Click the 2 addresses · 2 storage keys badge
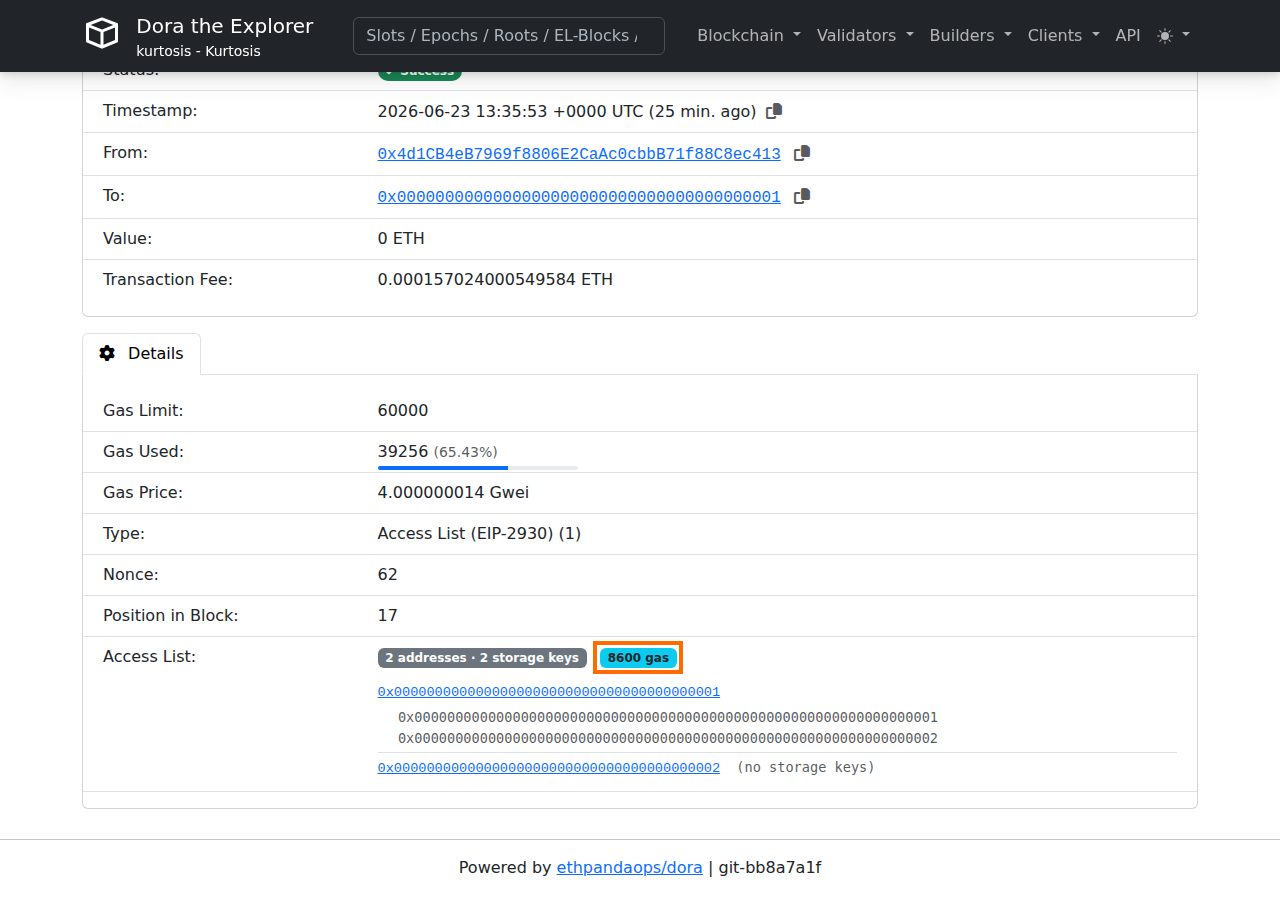Image resolution: width=1280 pixels, height=900 pixels. coord(482,658)
